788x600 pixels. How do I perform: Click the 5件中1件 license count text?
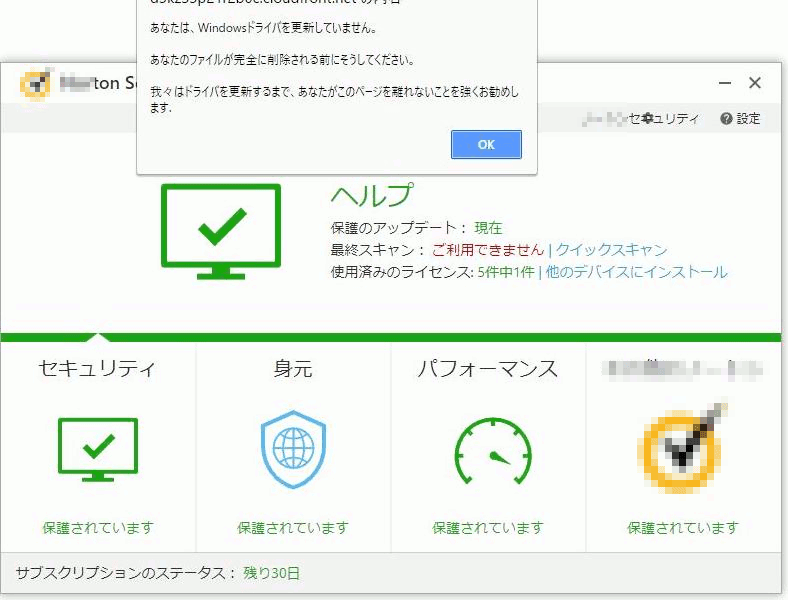(x=506, y=272)
